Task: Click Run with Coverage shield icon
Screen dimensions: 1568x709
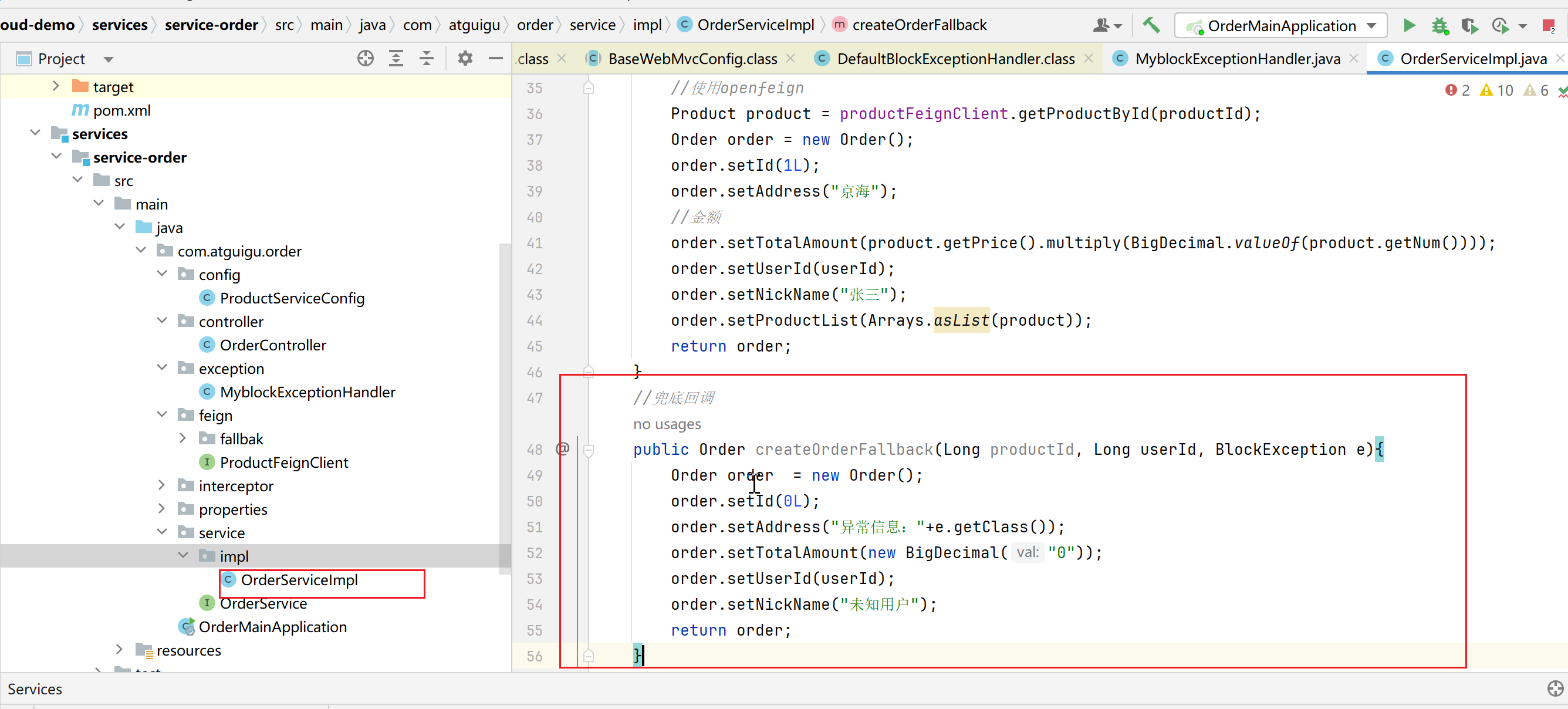Action: tap(1469, 26)
